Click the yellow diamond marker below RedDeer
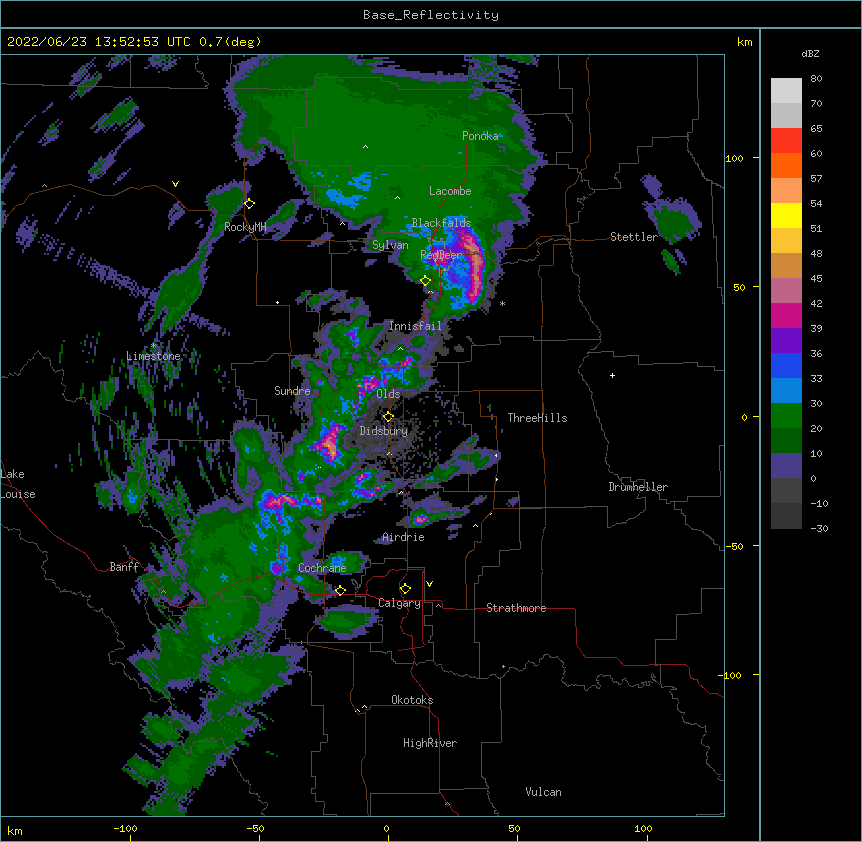 (425, 281)
